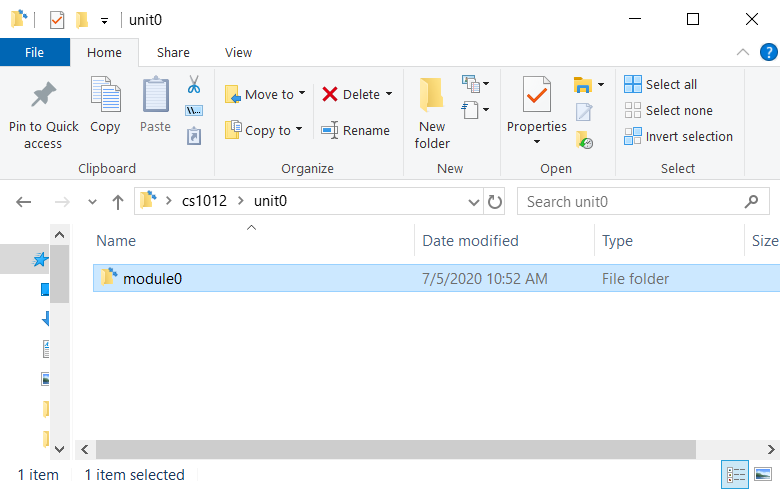The width and height of the screenshot is (780, 489).
Task: Click the Copy icon in Clipboard group
Action: pyautogui.click(x=105, y=98)
